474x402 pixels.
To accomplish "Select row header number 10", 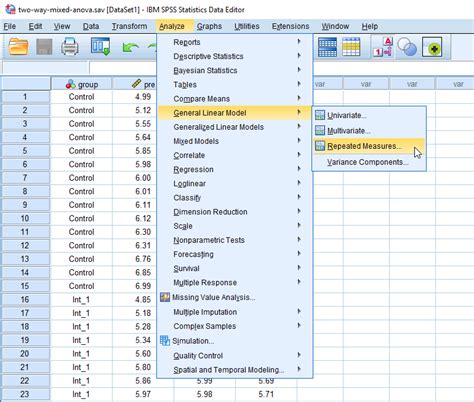I will click(x=26, y=219).
